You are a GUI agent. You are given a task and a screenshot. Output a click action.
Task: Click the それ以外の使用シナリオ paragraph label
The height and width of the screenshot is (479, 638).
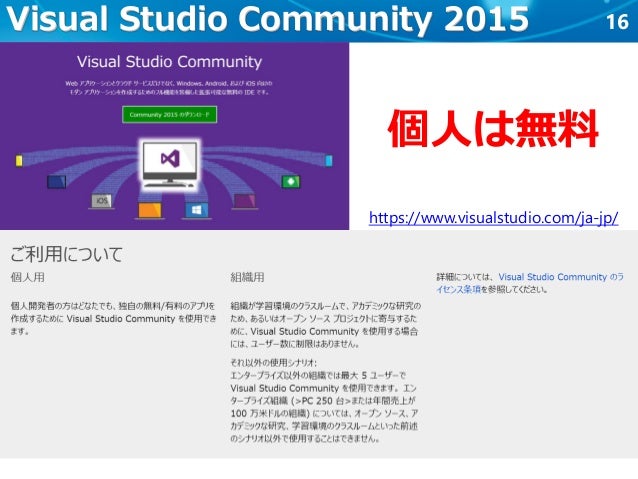click(x=273, y=363)
